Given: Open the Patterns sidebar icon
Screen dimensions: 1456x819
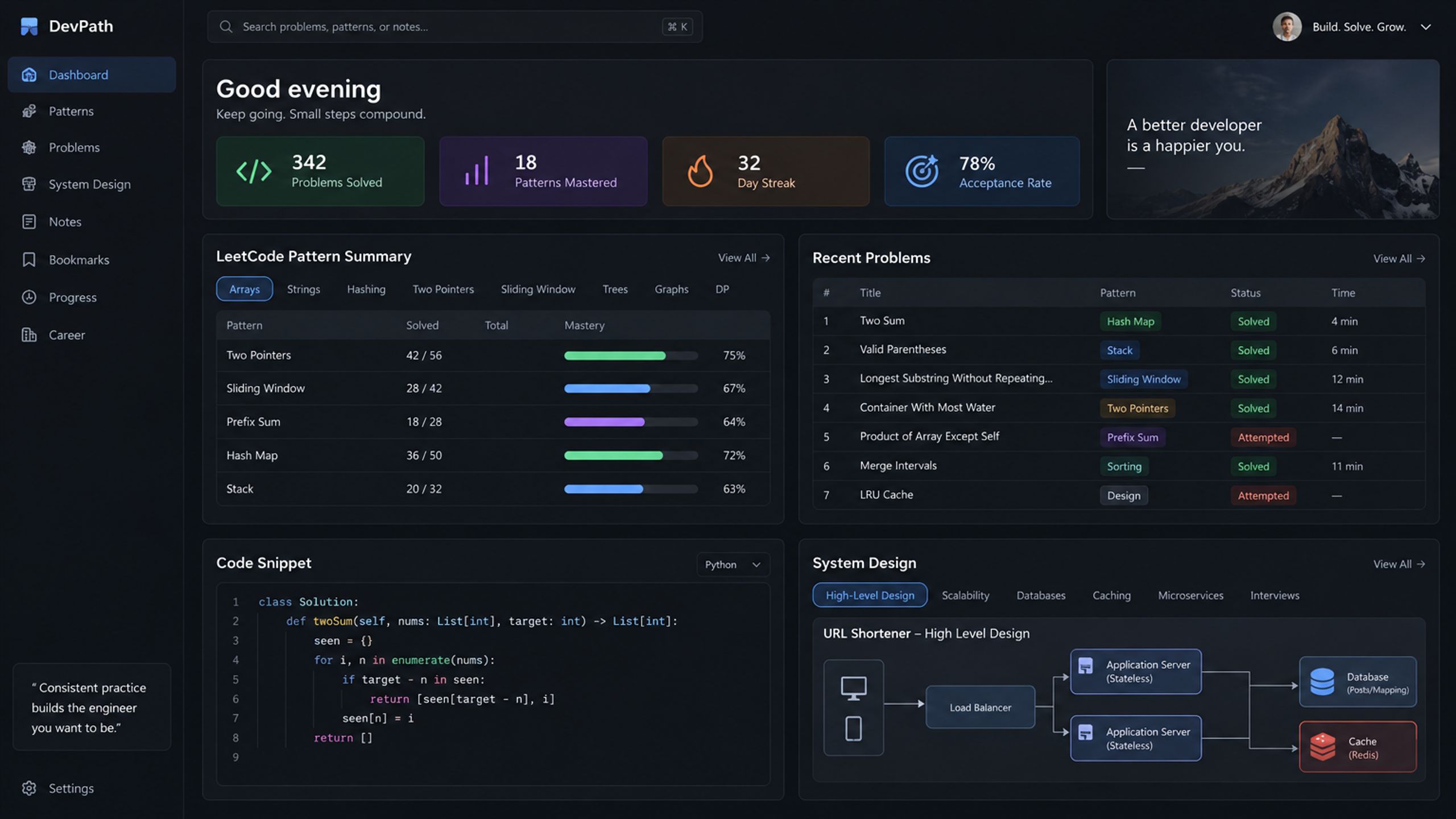Looking at the screenshot, I should (x=29, y=111).
